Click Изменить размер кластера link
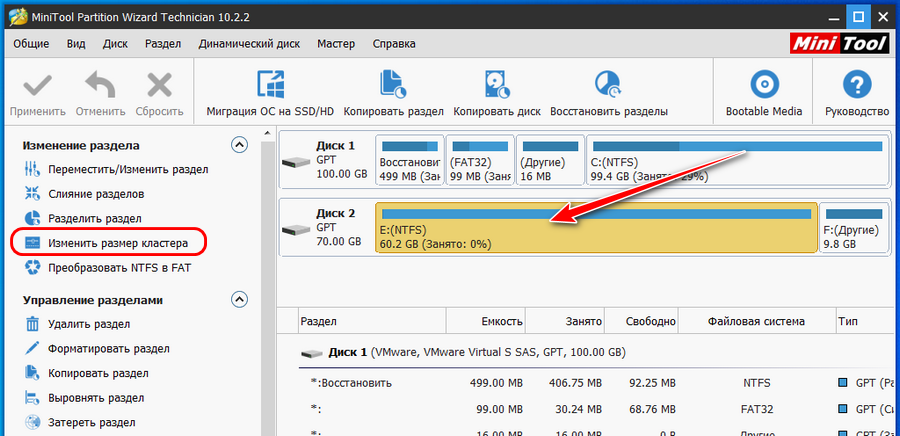 (117, 243)
